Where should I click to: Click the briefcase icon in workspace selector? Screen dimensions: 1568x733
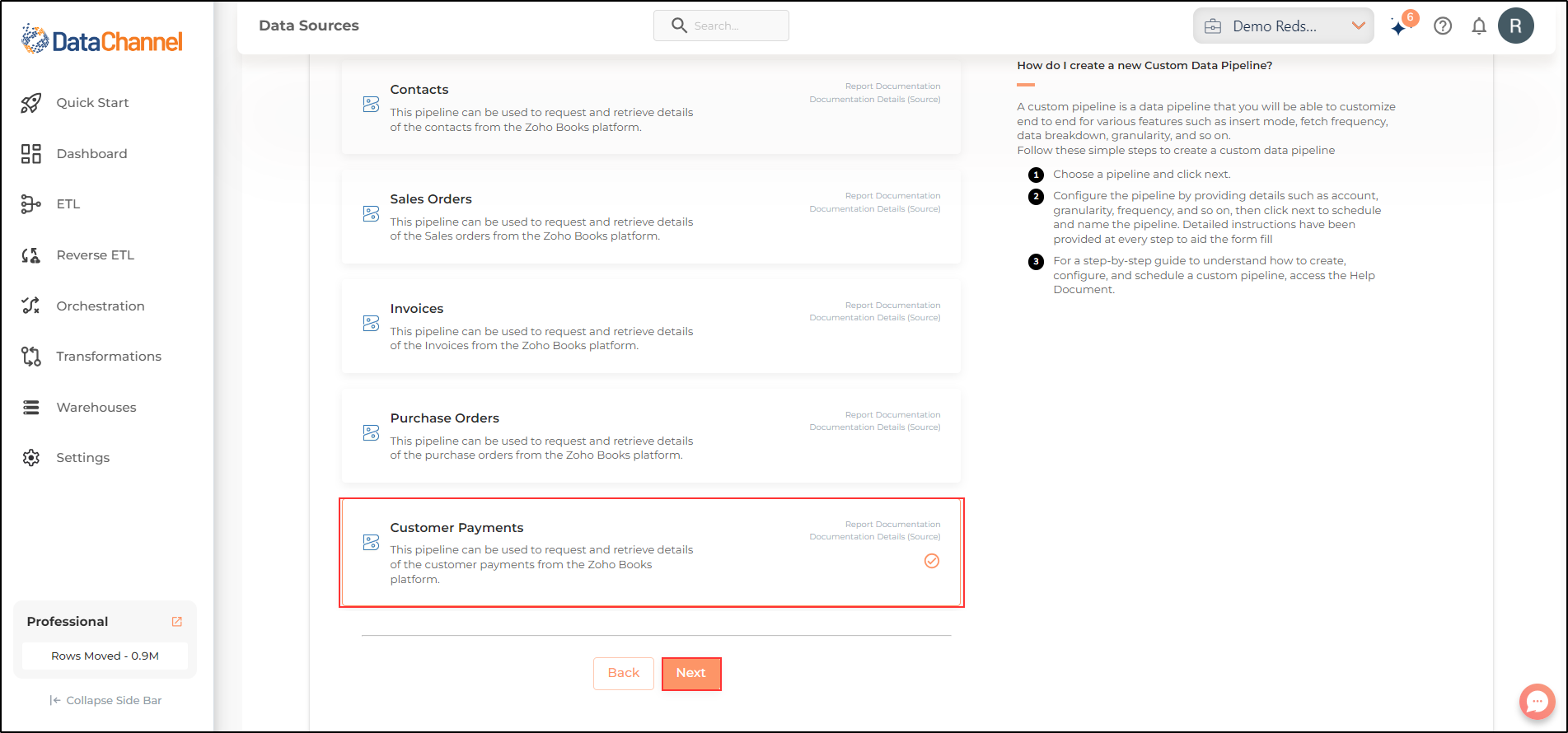1213,26
